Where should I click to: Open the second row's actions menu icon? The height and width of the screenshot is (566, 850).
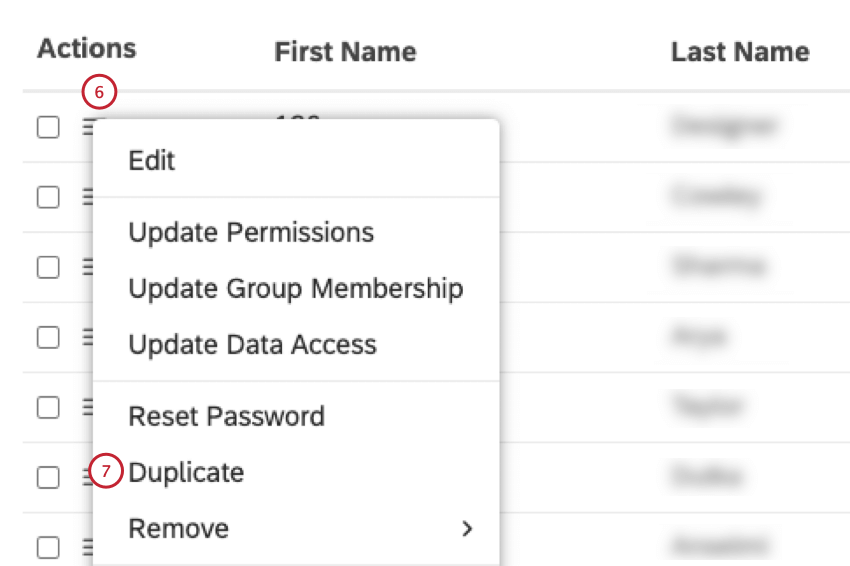[x=88, y=197]
